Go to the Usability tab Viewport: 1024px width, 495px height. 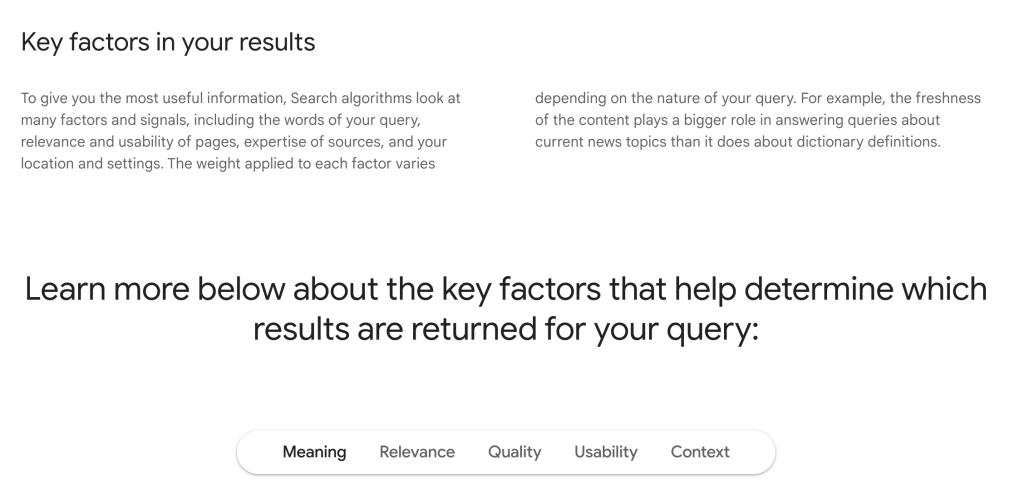click(x=605, y=452)
